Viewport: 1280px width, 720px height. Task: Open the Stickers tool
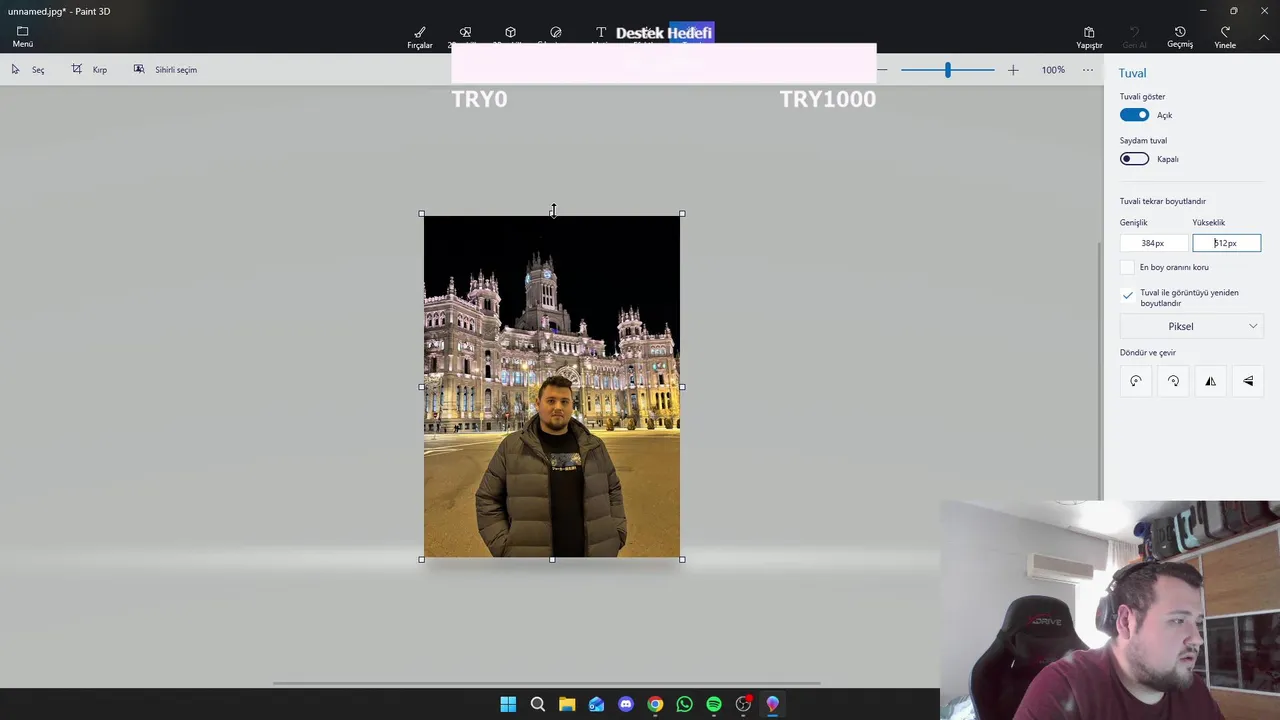point(556,32)
